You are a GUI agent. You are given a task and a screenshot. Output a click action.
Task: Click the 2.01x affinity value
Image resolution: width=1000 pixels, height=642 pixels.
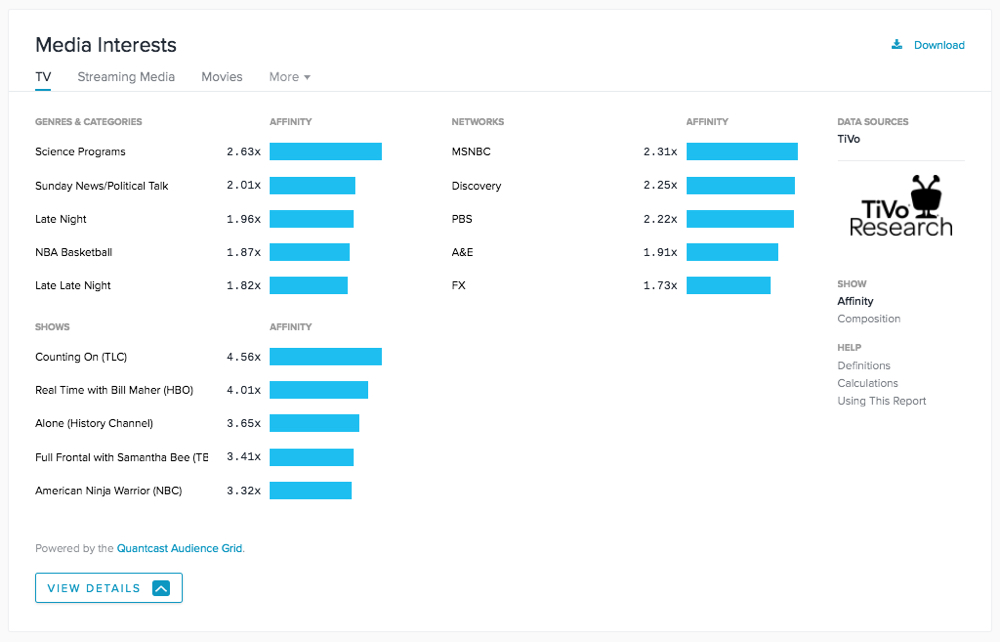[x=244, y=186]
